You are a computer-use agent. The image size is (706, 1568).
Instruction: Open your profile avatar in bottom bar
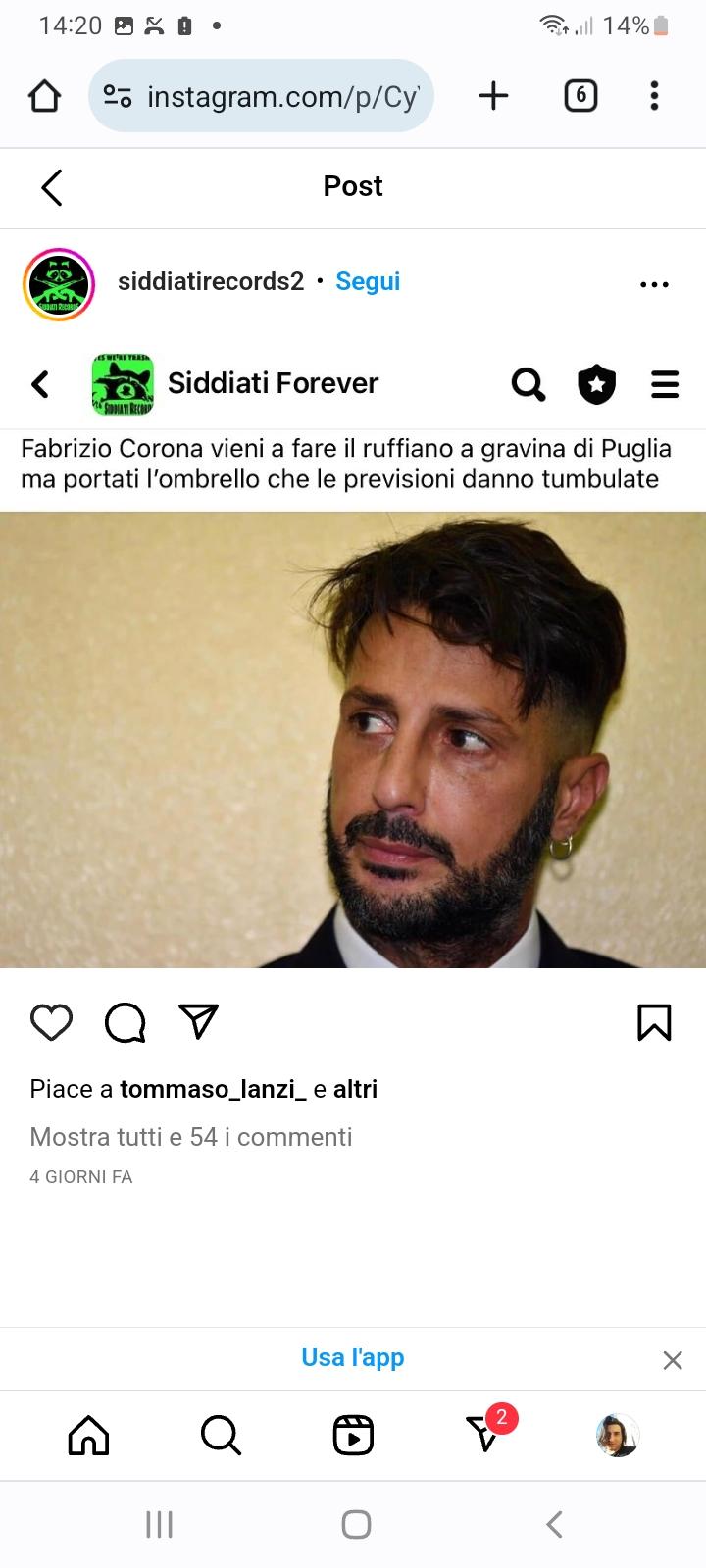pyautogui.click(x=618, y=1436)
